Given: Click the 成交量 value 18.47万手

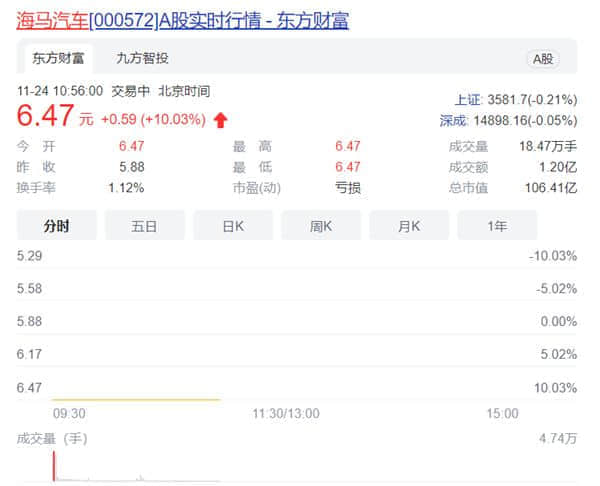Looking at the screenshot, I should pyautogui.click(x=548, y=146).
